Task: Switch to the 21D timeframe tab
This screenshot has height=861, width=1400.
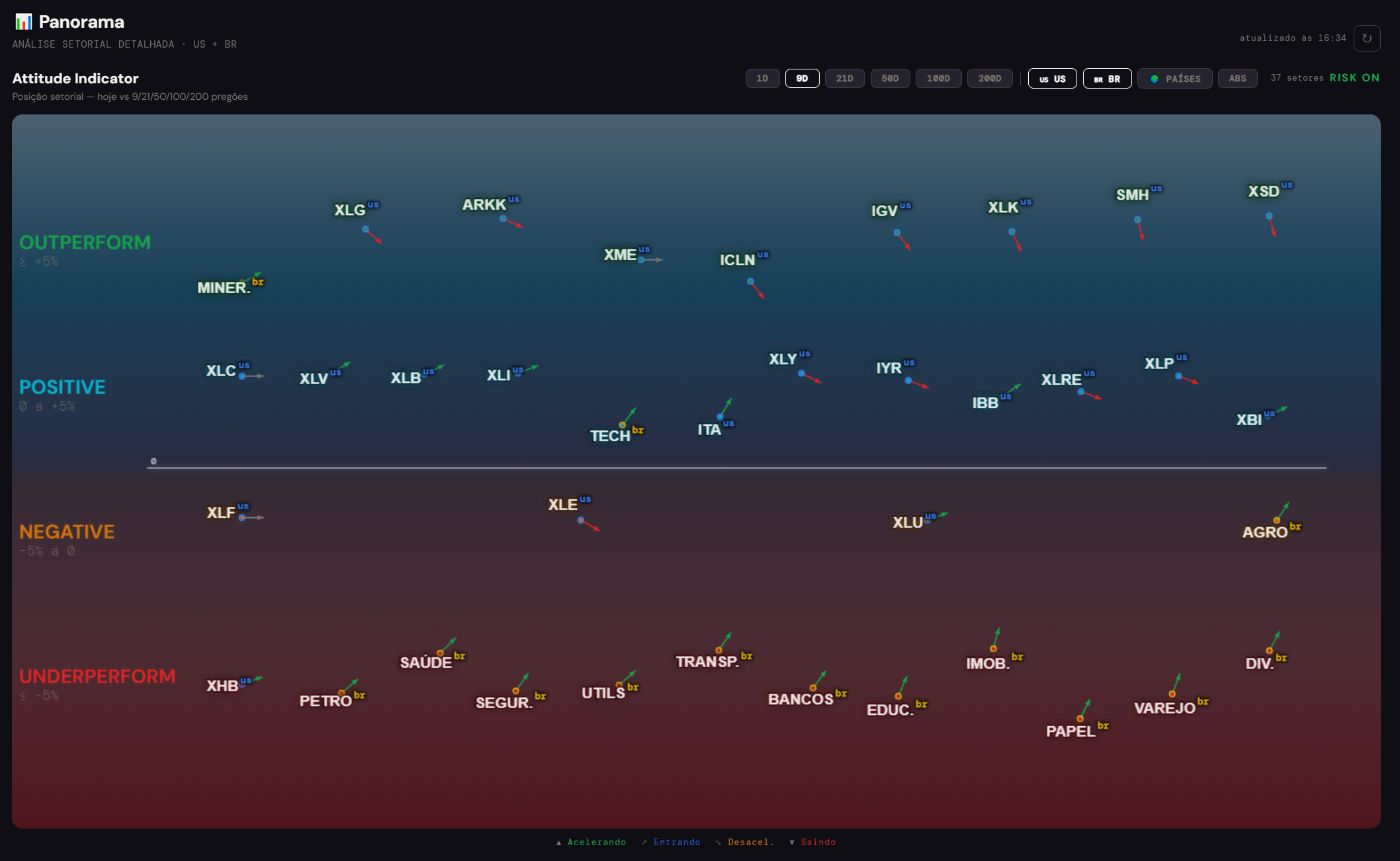Action: [844, 79]
